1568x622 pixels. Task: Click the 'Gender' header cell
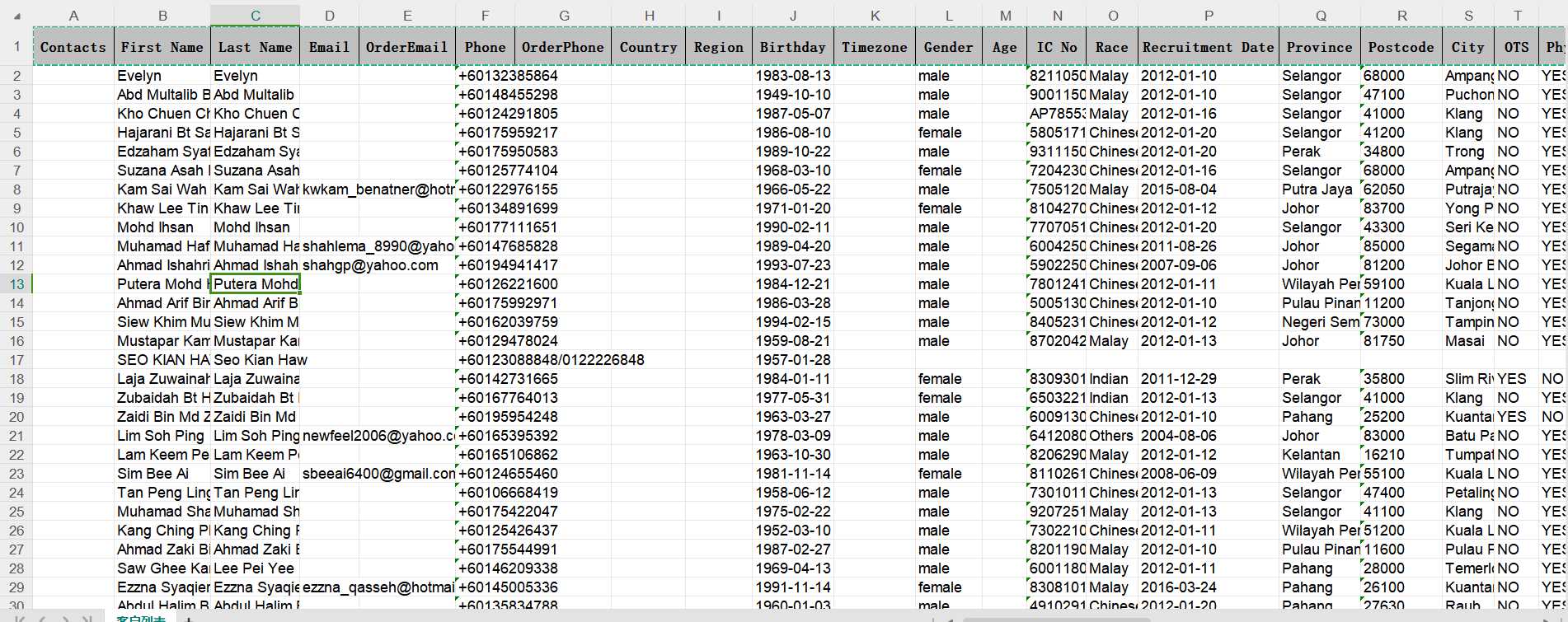tap(949, 47)
